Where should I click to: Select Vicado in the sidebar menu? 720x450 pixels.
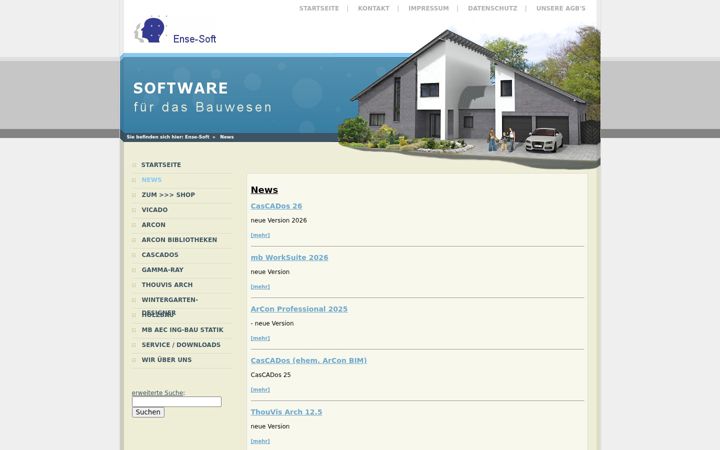point(155,210)
